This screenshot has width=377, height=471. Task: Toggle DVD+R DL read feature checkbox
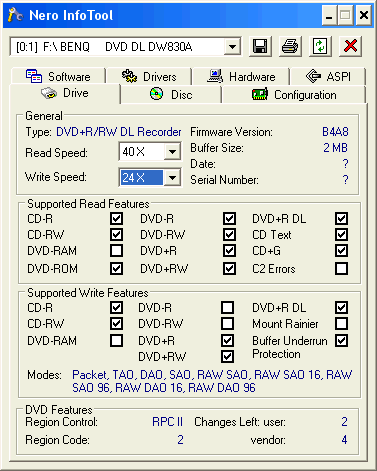pos(342,219)
